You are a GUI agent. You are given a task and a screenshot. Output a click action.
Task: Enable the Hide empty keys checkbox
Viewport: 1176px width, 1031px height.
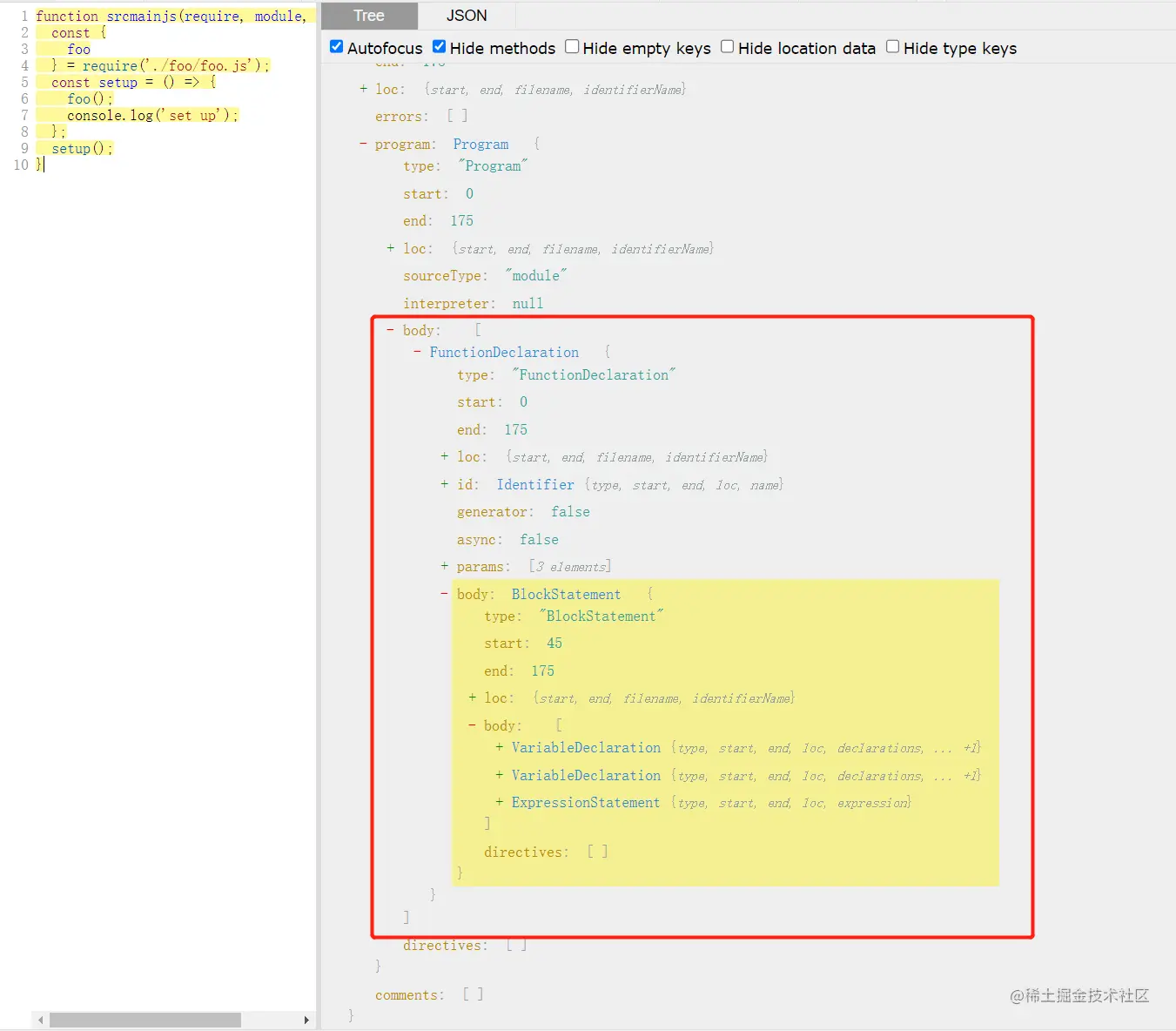click(x=572, y=47)
